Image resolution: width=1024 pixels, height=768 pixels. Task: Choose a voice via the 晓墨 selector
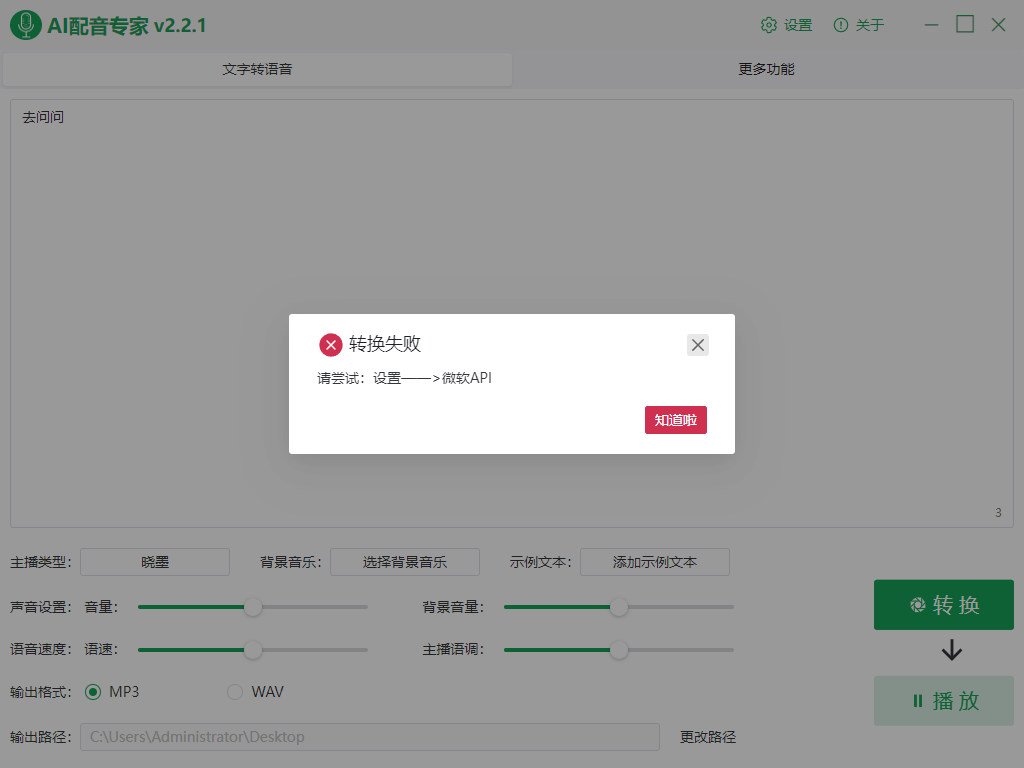coord(155,562)
